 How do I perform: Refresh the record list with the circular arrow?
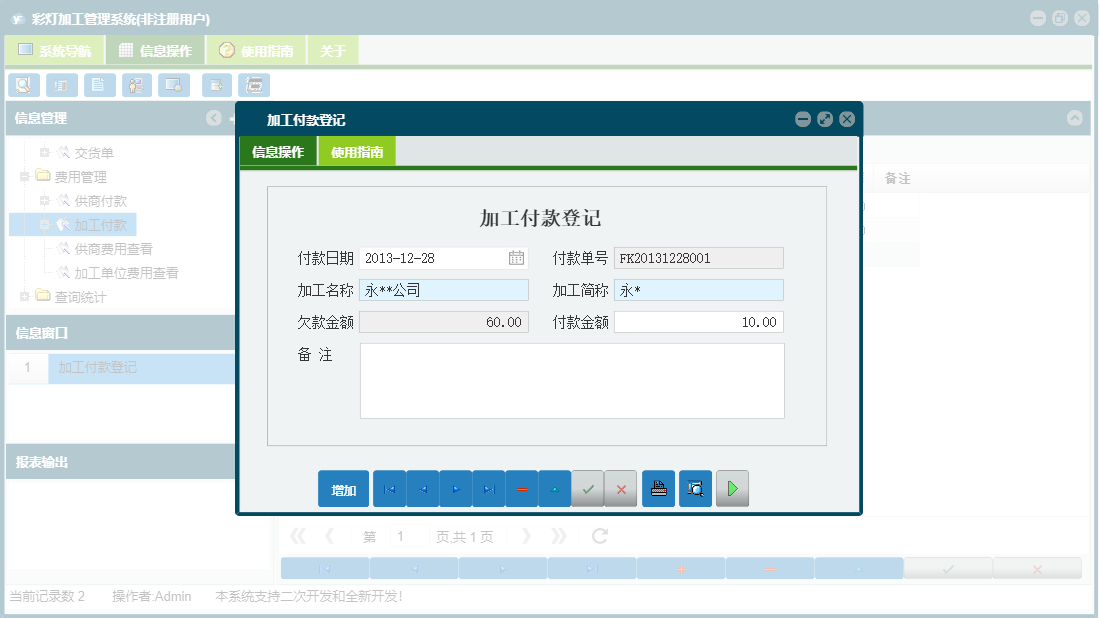point(598,535)
